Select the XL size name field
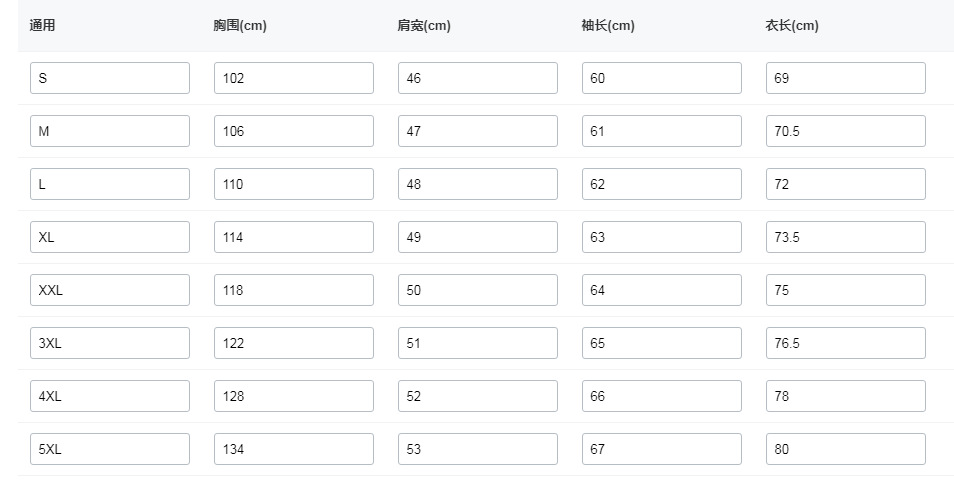This screenshot has width=954, height=488. tap(110, 237)
